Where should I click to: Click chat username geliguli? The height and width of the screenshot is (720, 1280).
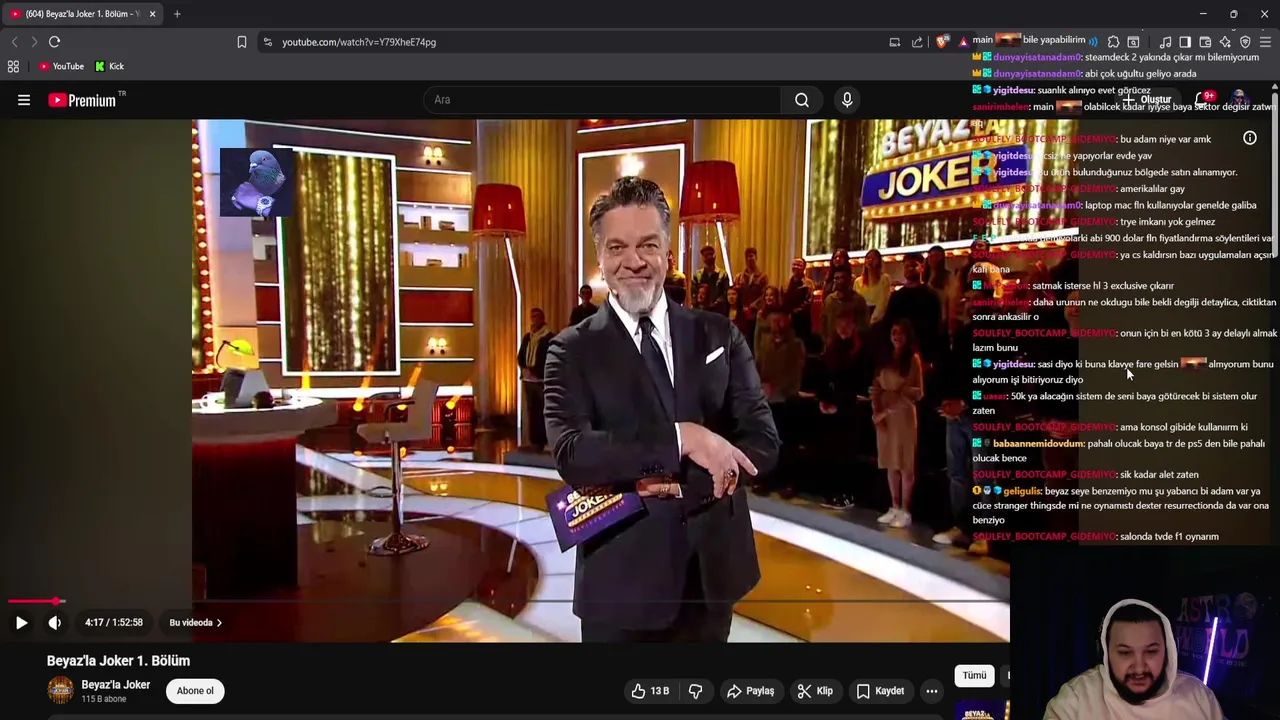coord(1022,491)
